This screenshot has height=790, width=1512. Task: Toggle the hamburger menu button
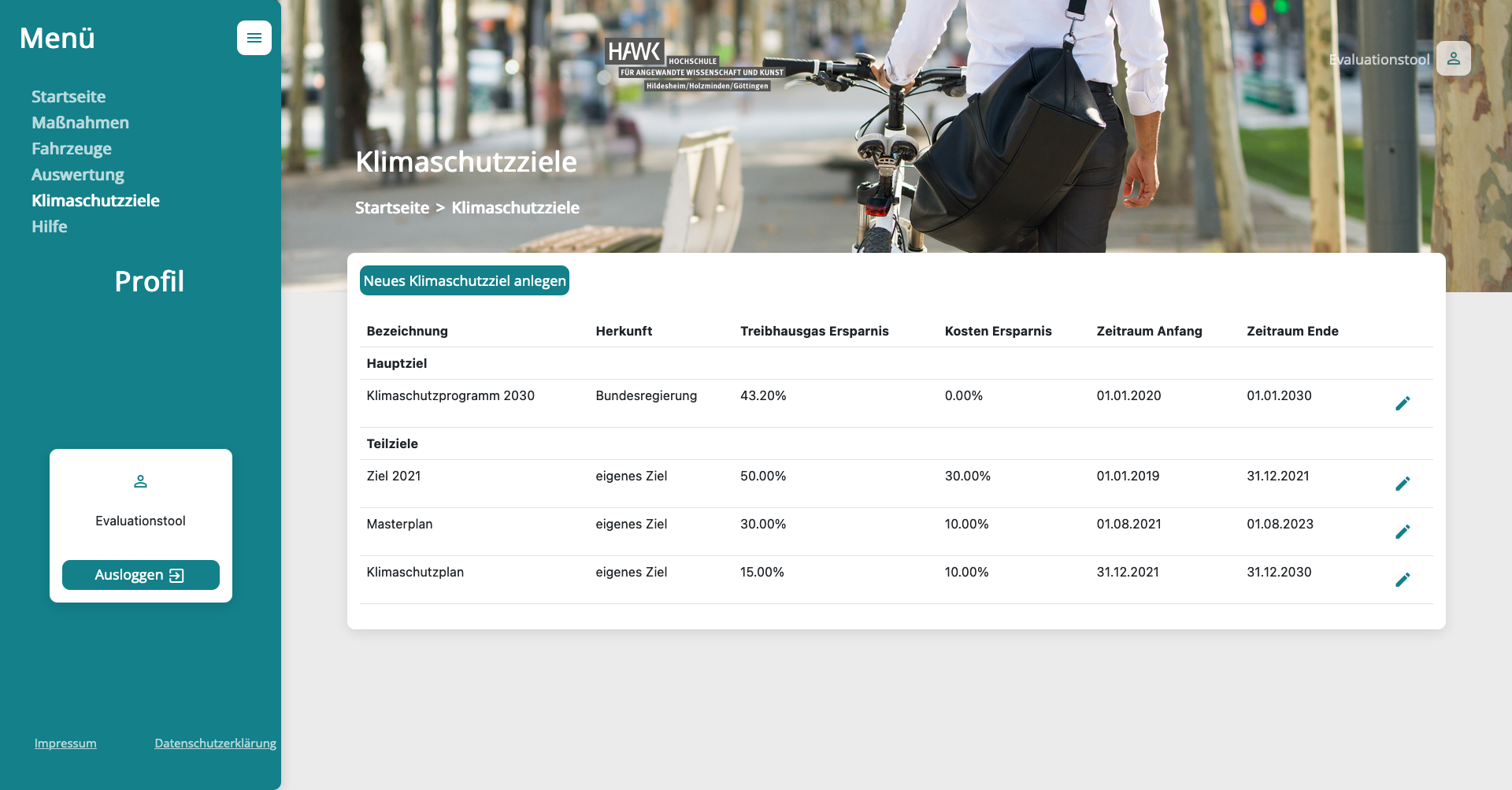click(254, 38)
